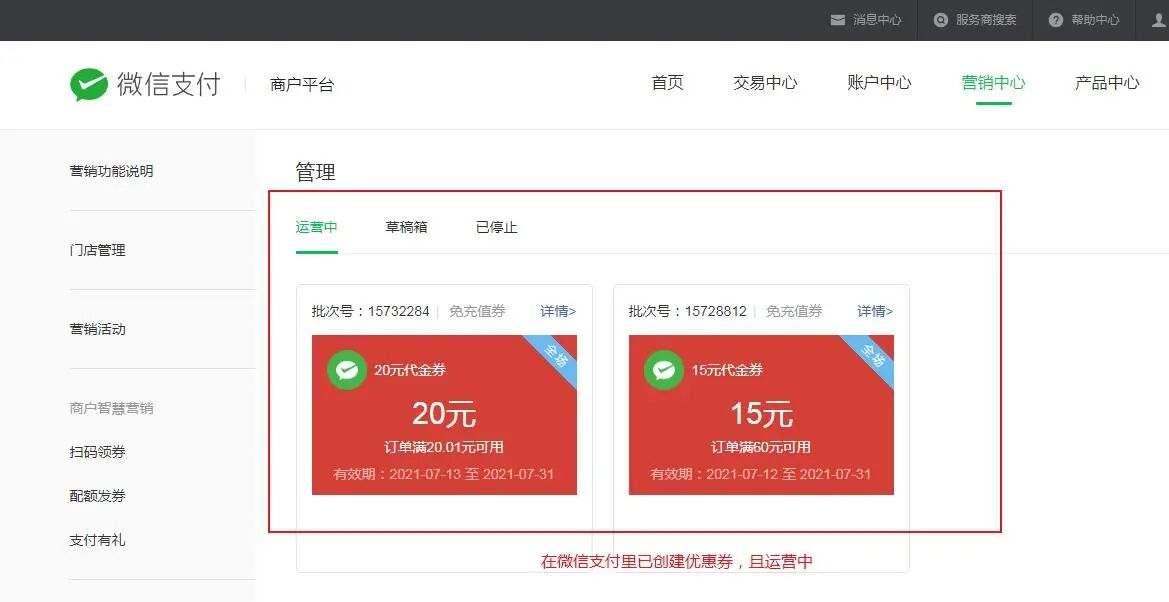This screenshot has width=1169, height=602.
Task: Click the 全场 ribbon on the 20元 coupon
Action: pos(555,357)
